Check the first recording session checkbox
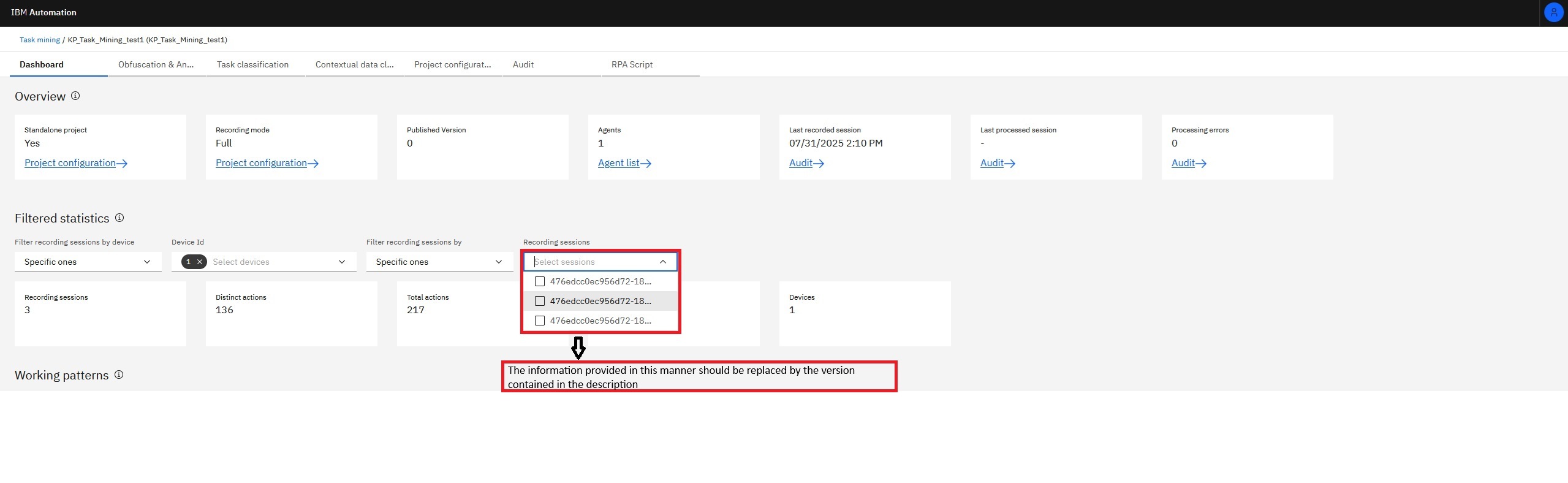Viewport: 1568px width, 483px height. tap(540, 281)
